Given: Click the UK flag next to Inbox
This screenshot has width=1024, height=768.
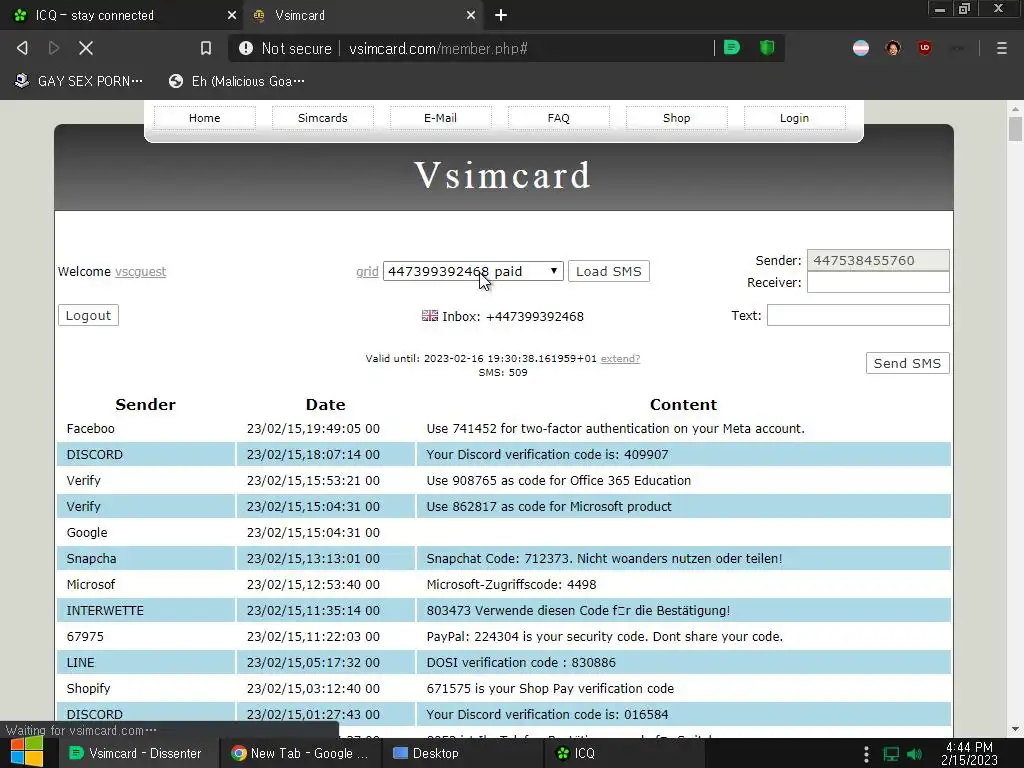Looking at the screenshot, I should (430, 316).
